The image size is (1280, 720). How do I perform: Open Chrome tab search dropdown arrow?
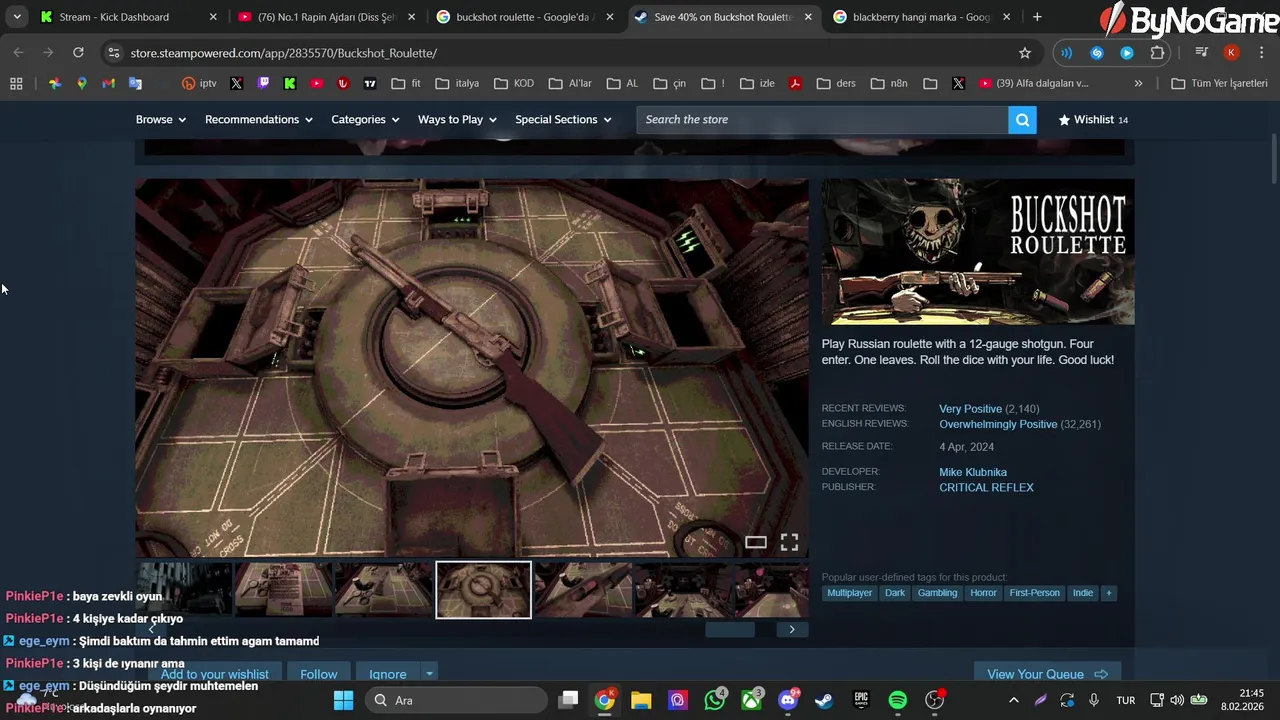point(17,17)
